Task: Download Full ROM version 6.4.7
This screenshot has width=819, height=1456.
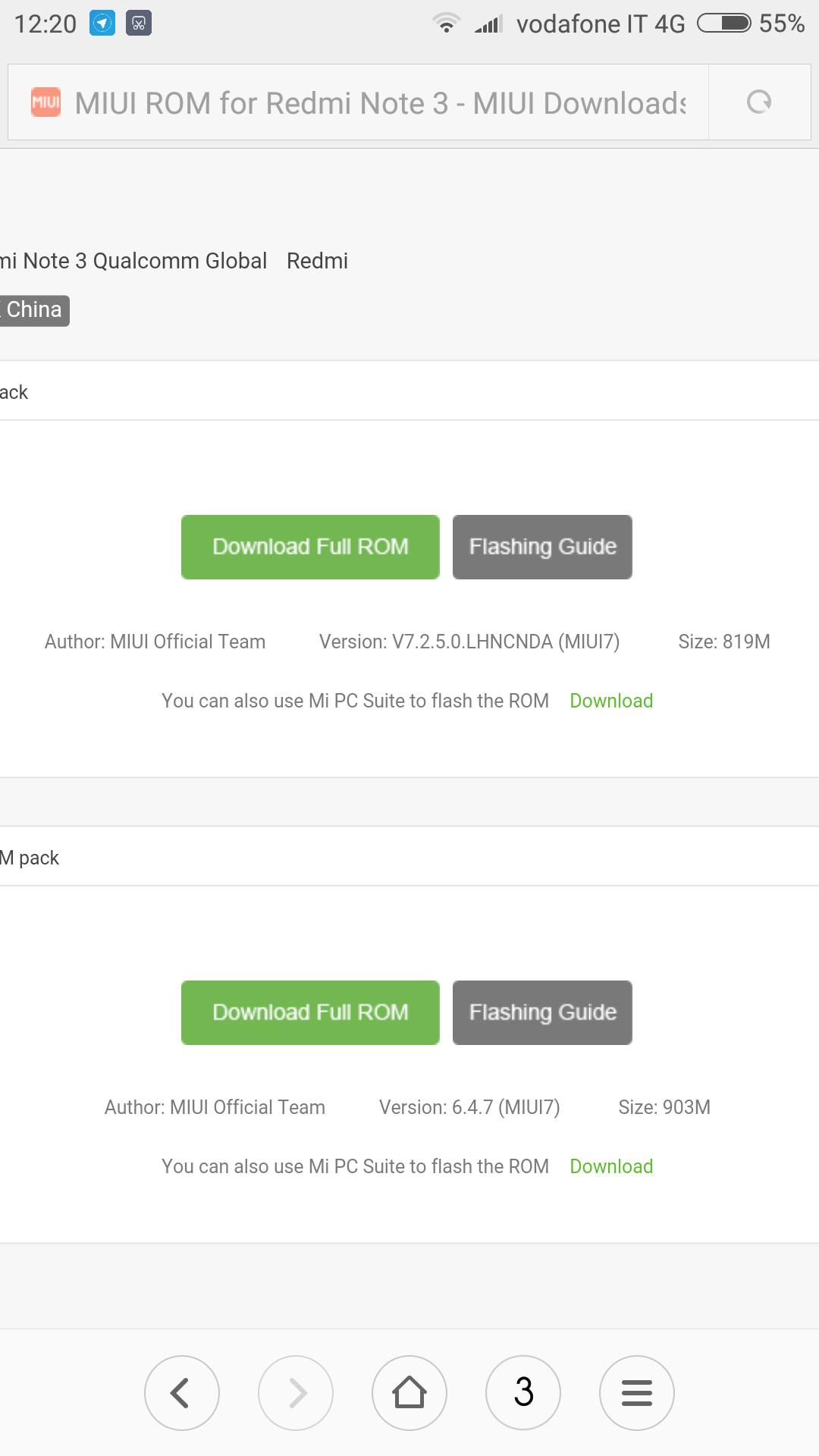Action: coord(310,1012)
